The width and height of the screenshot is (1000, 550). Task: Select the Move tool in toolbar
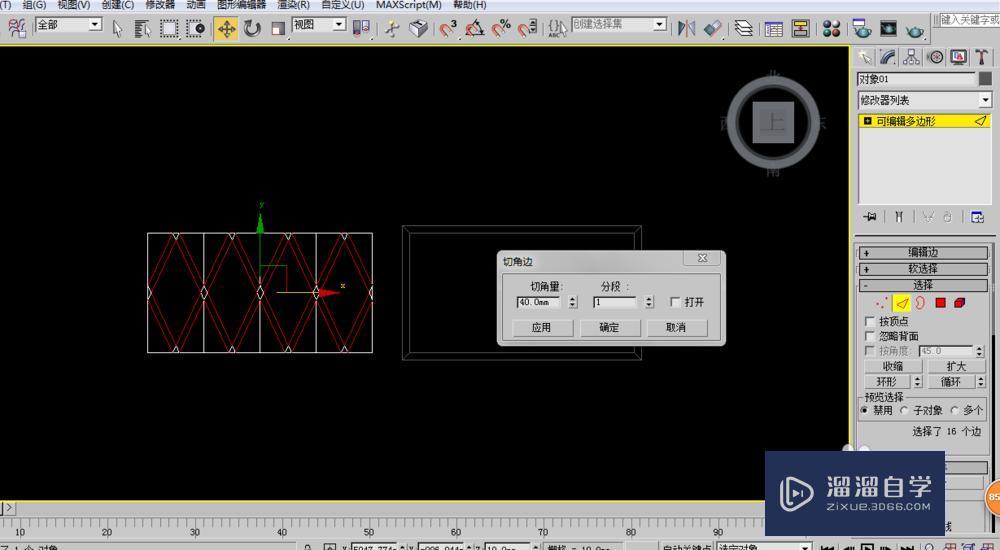(x=227, y=29)
